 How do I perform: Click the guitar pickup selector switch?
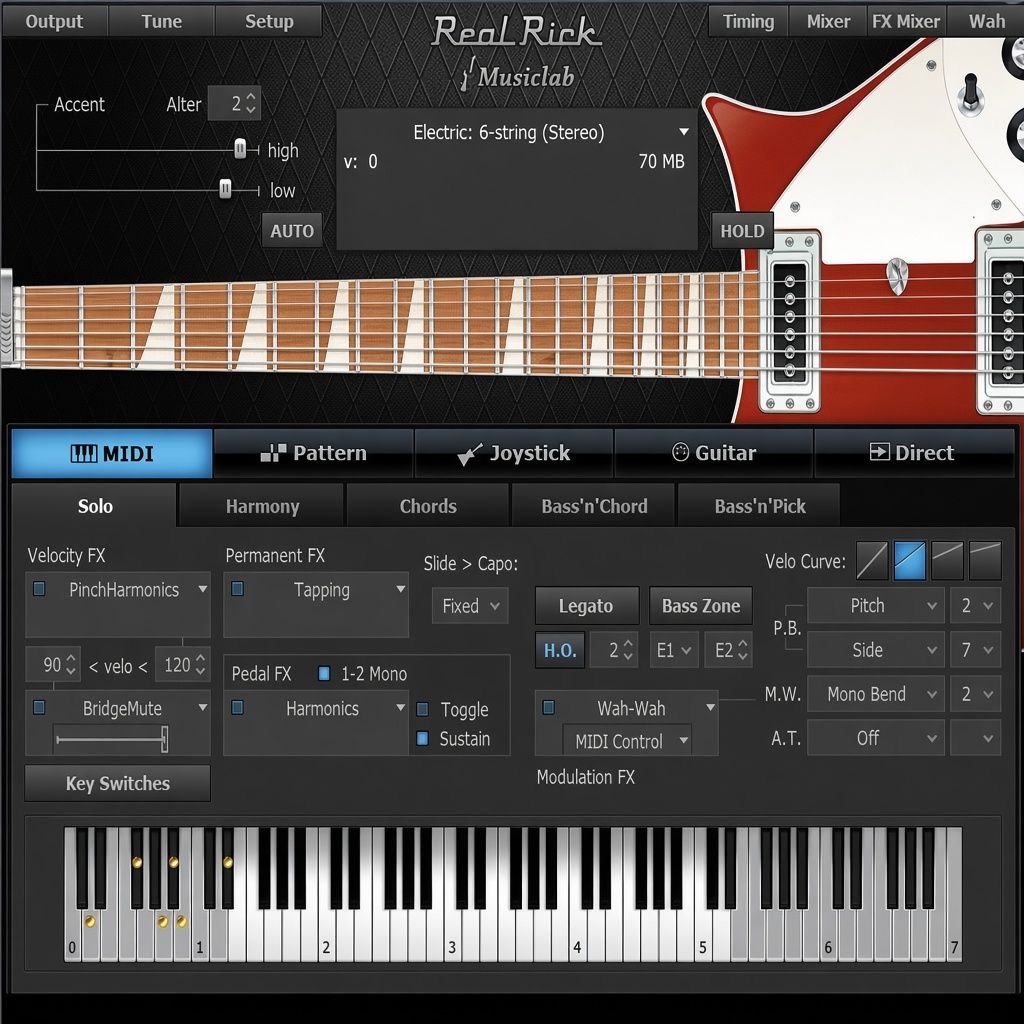click(x=971, y=93)
